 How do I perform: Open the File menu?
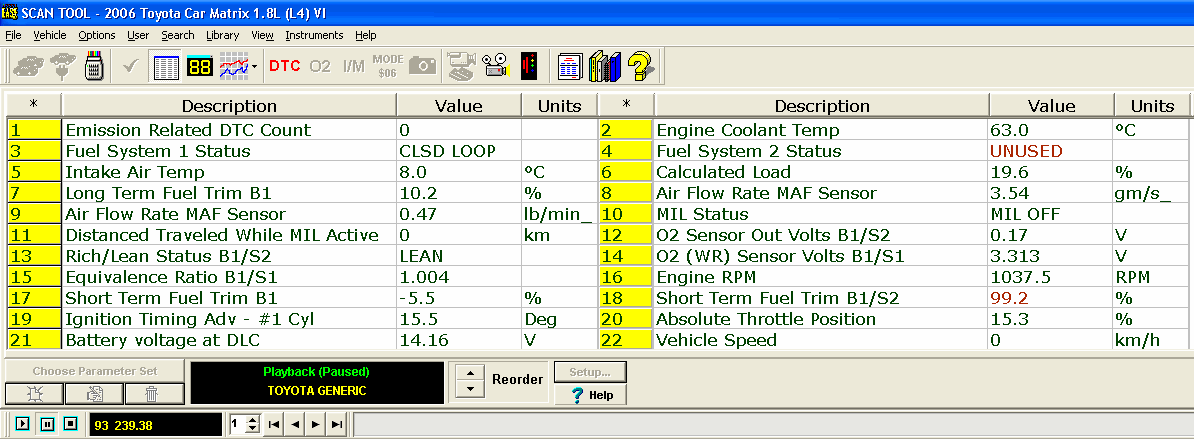tap(13, 35)
